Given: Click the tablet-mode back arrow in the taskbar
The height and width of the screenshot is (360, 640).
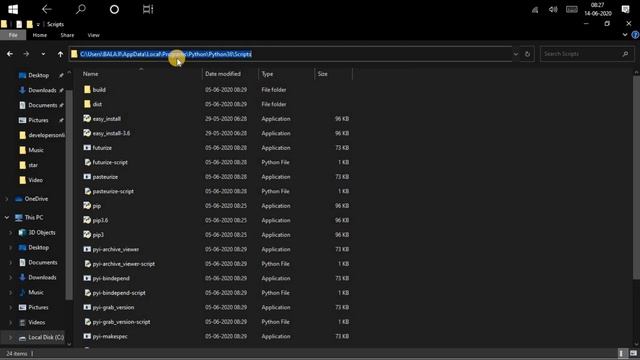Looking at the screenshot, I should pos(47,9).
